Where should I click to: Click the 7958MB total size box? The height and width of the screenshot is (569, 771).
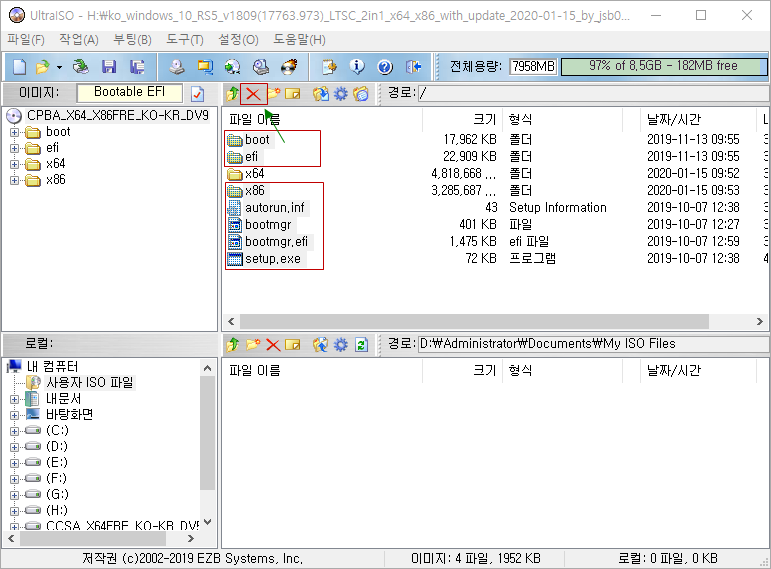(533, 66)
